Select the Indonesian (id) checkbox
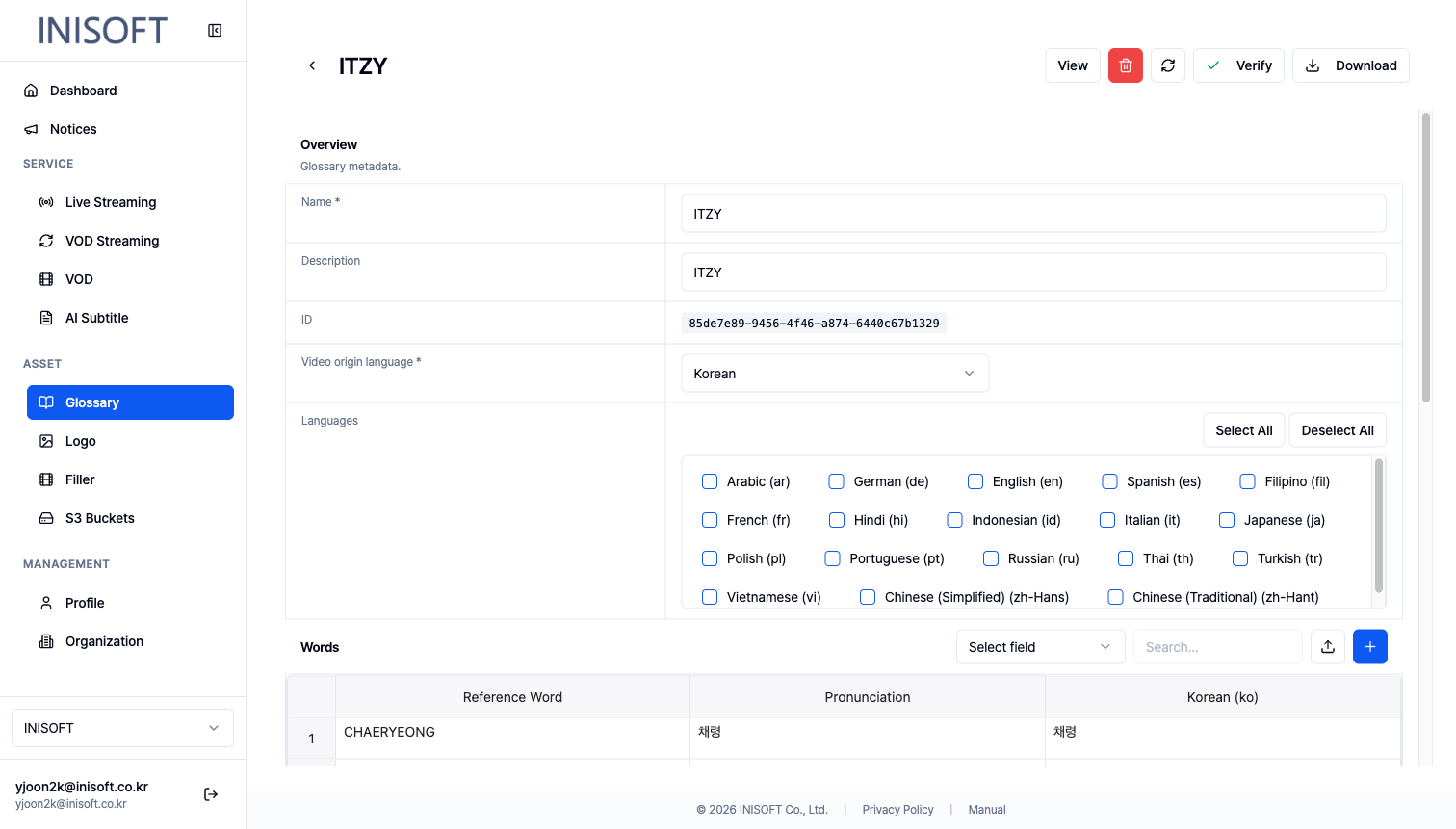 tap(954, 520)
